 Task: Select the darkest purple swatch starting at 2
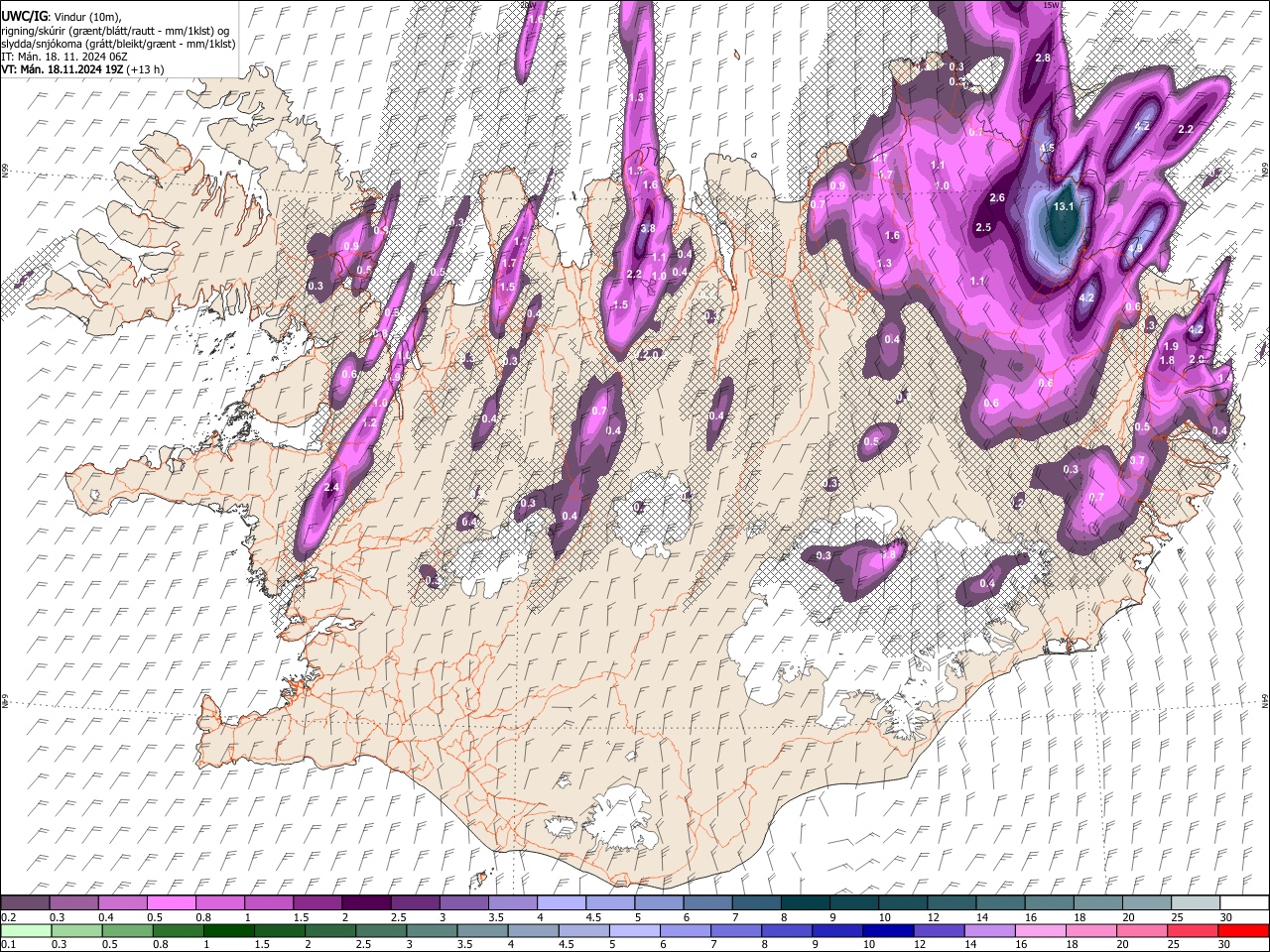365,903
